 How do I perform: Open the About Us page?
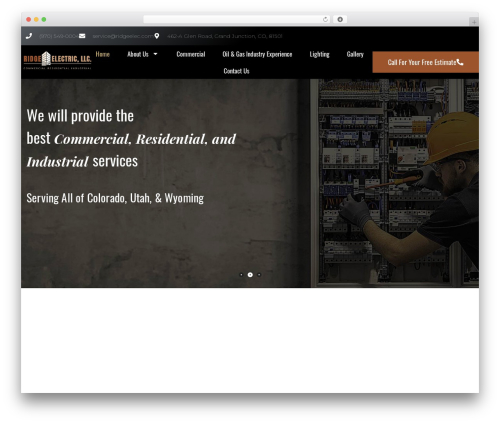tap(138, 54)
